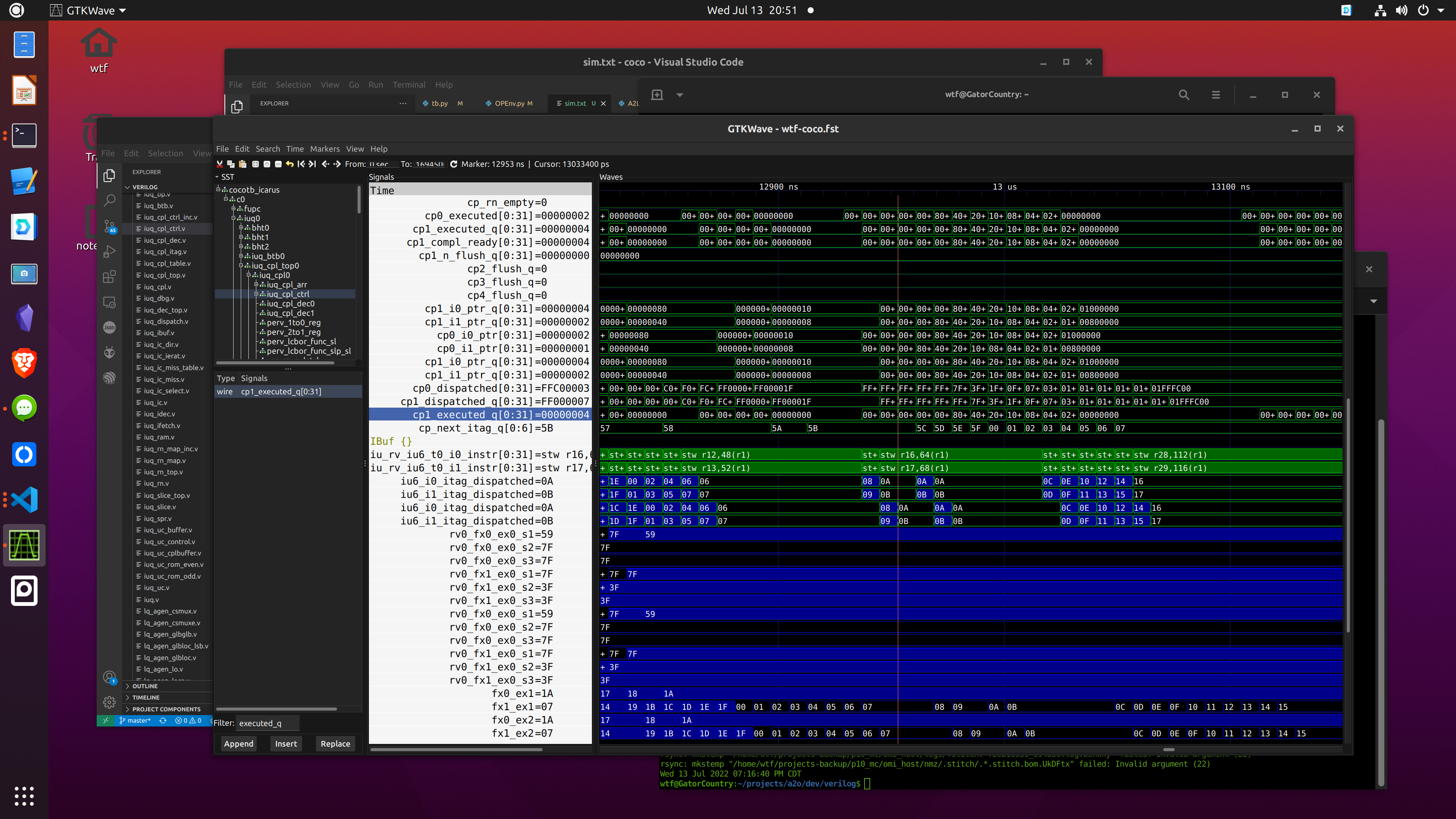Collapse the cocotb_icarus tree node

[219, 189]
